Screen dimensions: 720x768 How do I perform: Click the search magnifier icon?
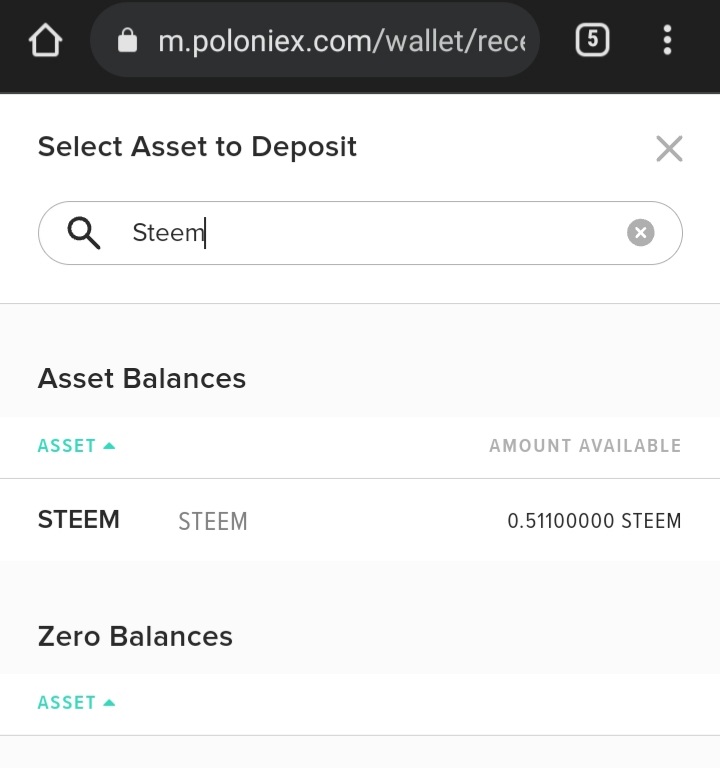(x=84, y=233)
